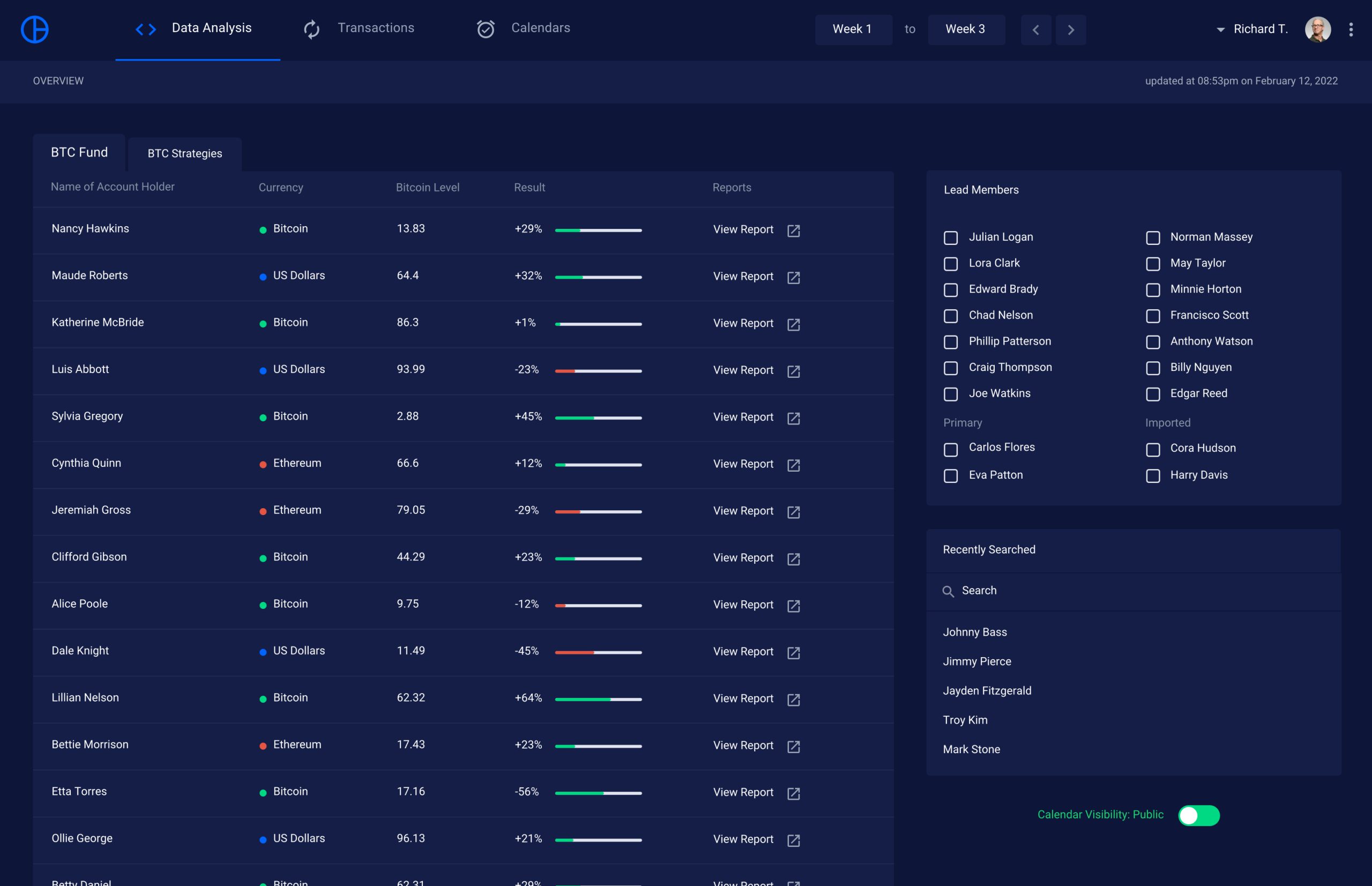Click the Calendars alarm clock icon
Viewport: 1372px width, 886px height.
[486, 29]
